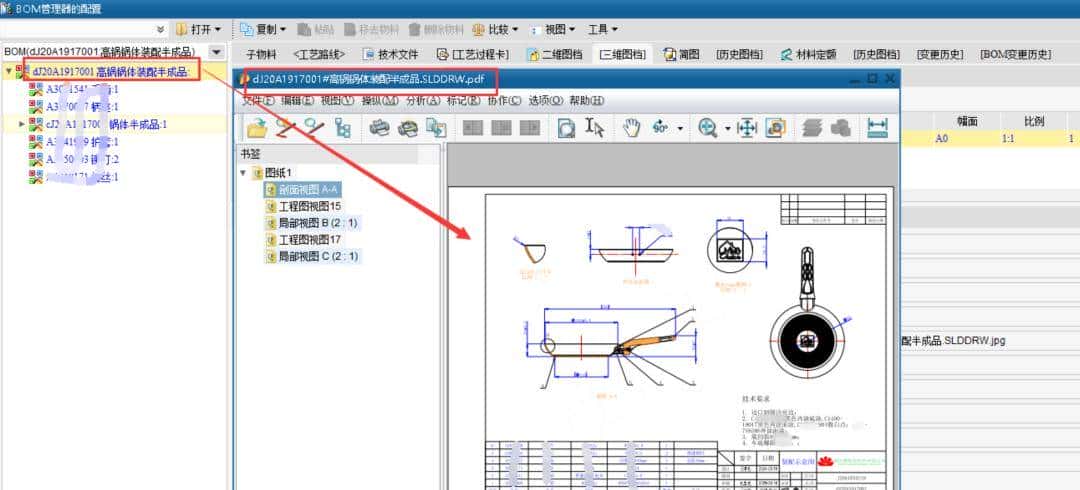This screenshot has height=490, width=1080.
Task: Click the double chevron toolbar overflow arrow
Action: click(x=160, y=30)
